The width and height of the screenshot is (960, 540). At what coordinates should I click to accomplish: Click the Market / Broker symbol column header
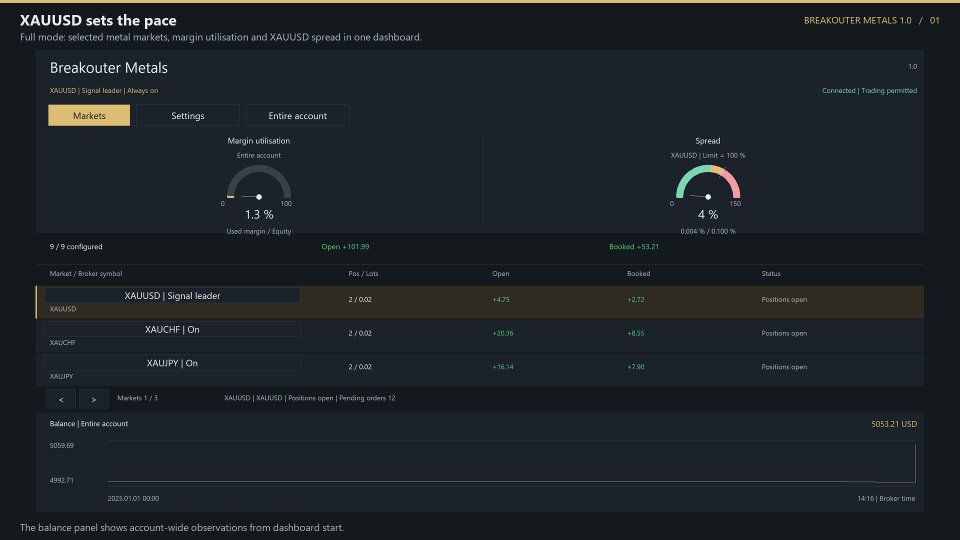86,274
